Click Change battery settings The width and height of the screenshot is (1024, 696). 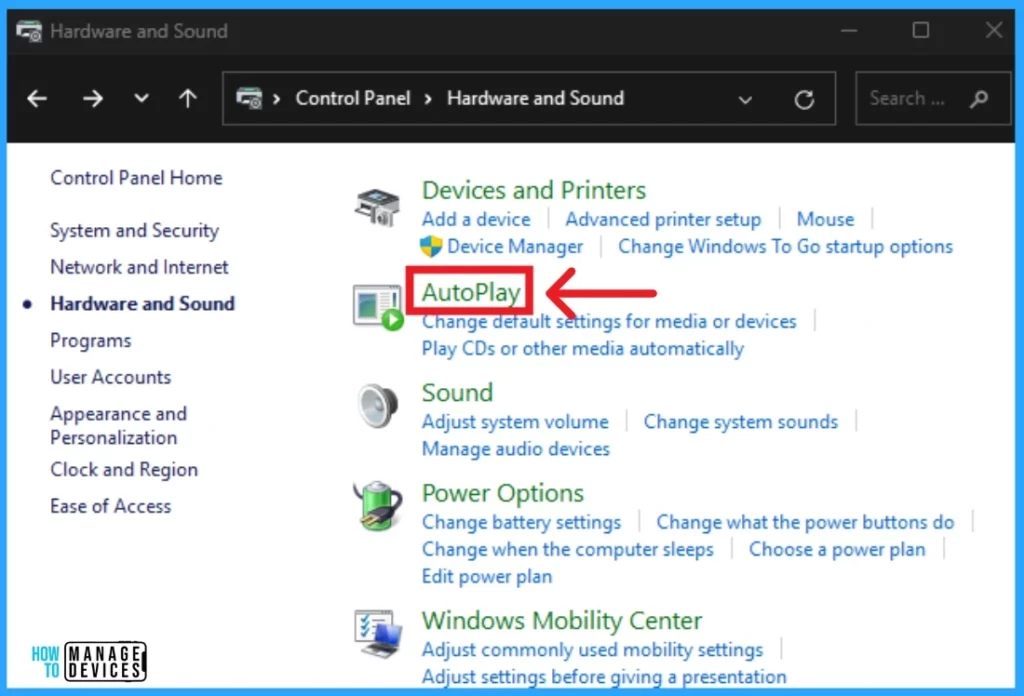(521, 522)
